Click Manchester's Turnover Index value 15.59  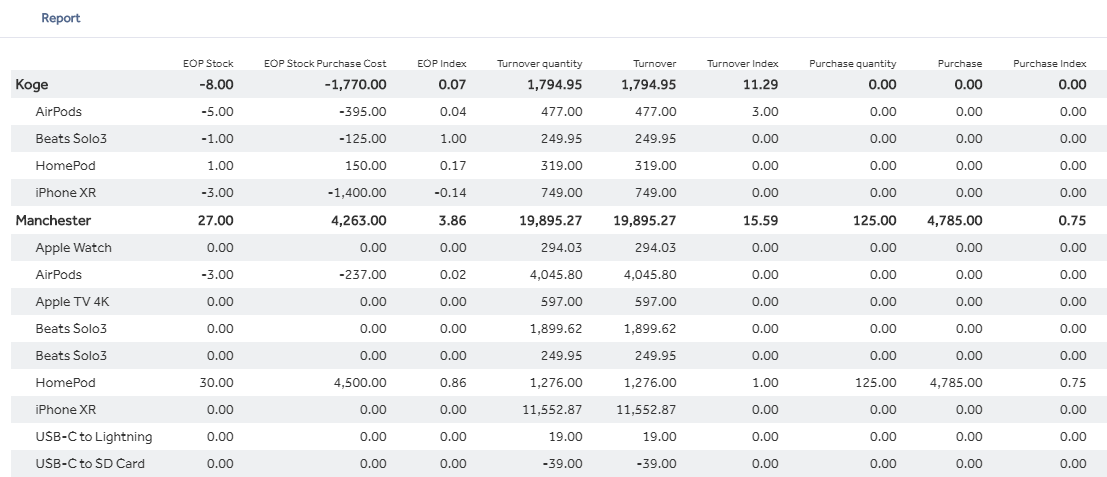point(760,220)
